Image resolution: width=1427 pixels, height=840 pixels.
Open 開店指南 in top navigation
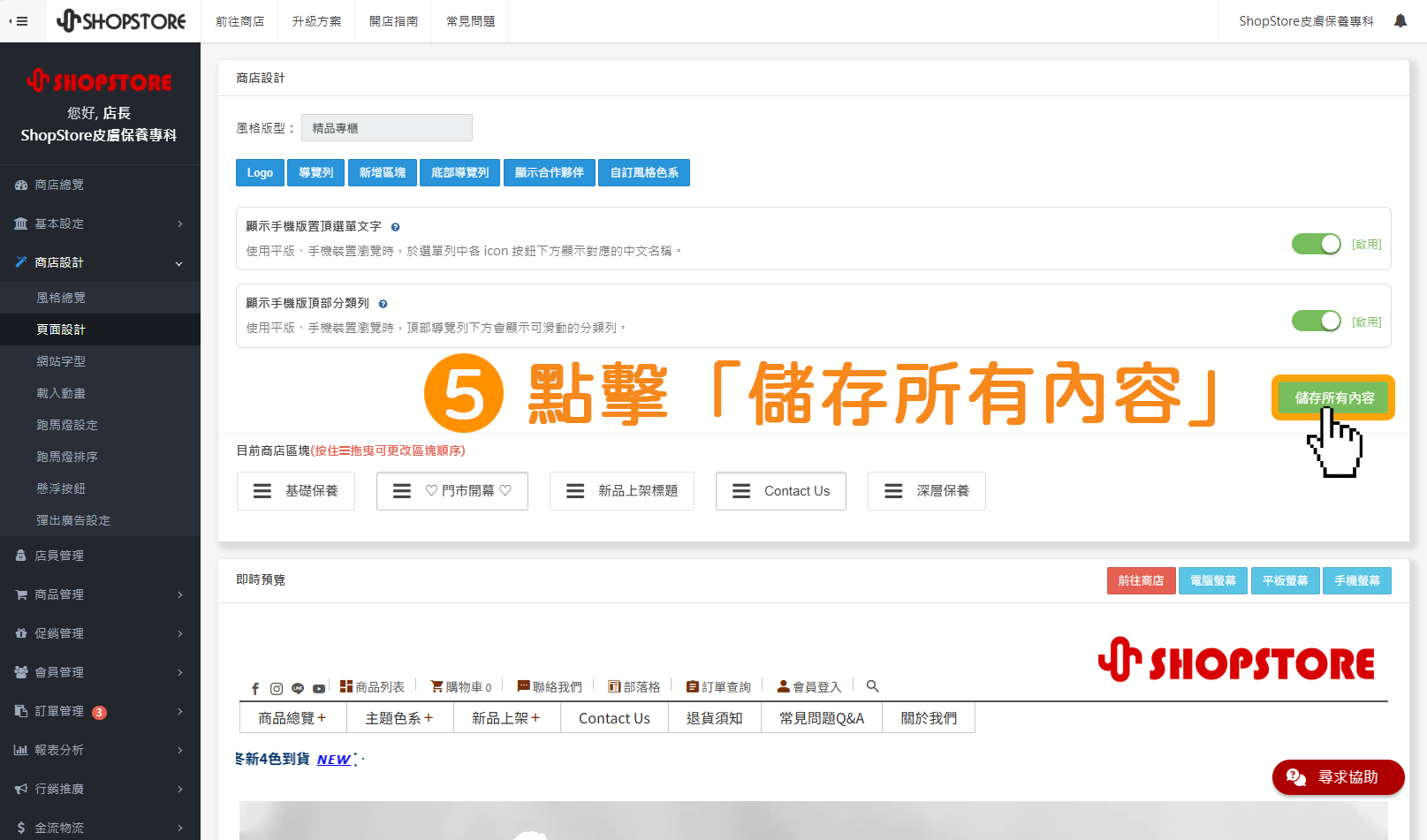click(393, 21)
